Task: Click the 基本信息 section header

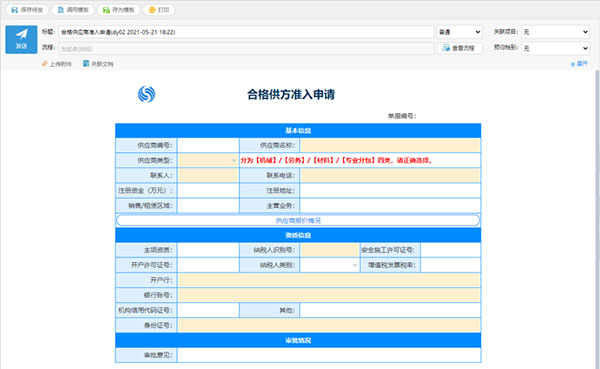Action: pyautogui.click(x=298, y=131)
